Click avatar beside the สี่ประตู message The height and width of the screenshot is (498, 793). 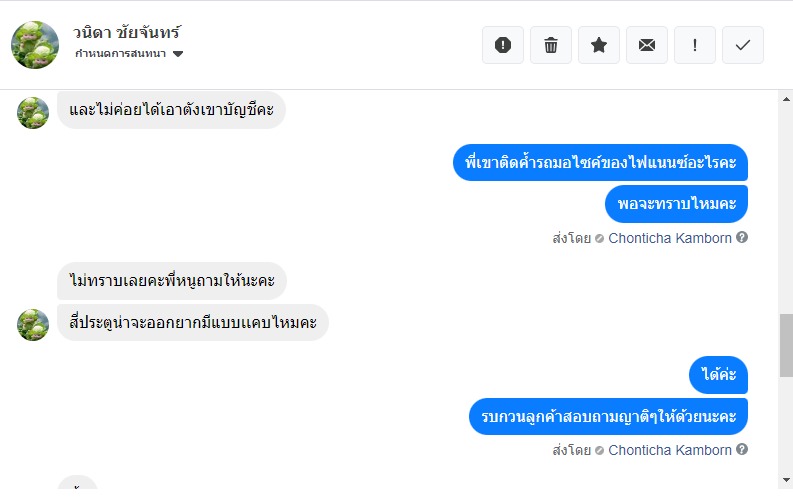33,325
